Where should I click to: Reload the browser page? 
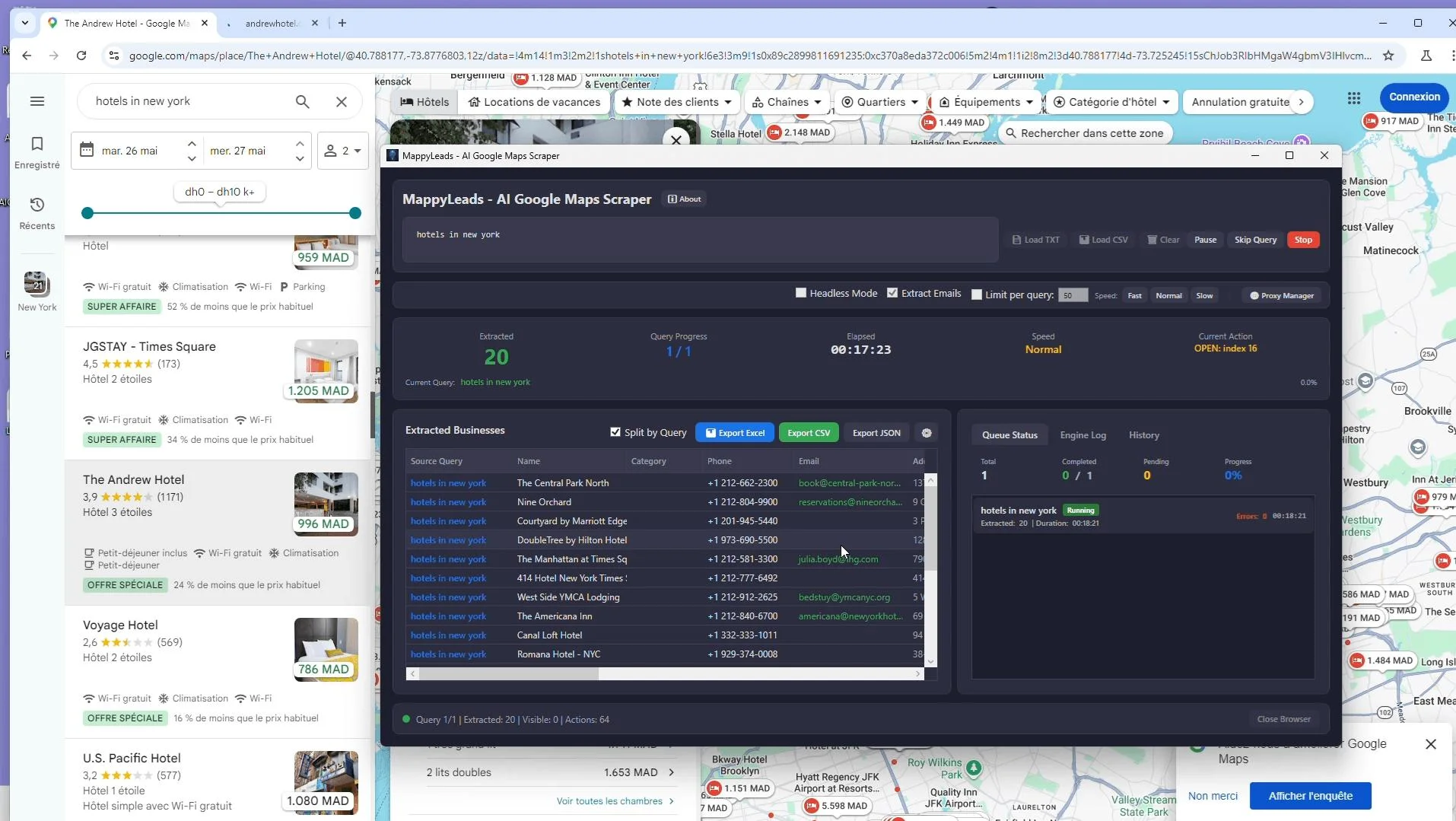point(81,56)
